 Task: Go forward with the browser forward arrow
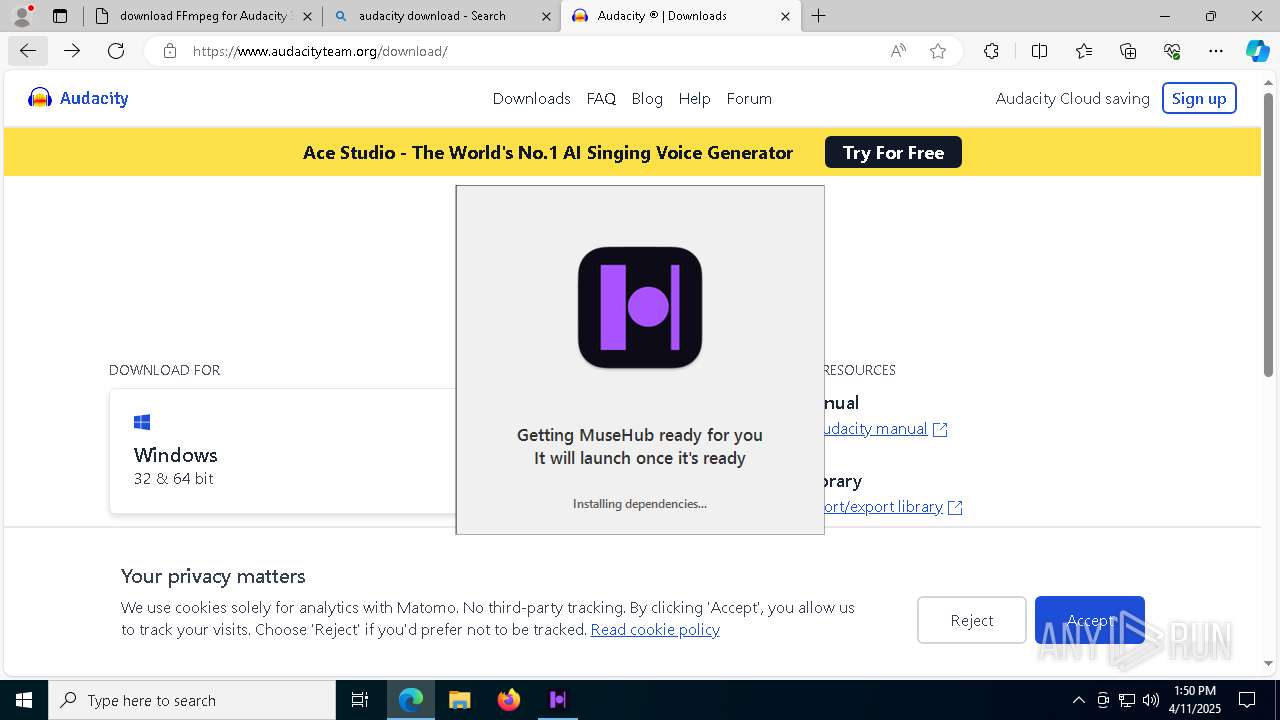click(72, 51)
